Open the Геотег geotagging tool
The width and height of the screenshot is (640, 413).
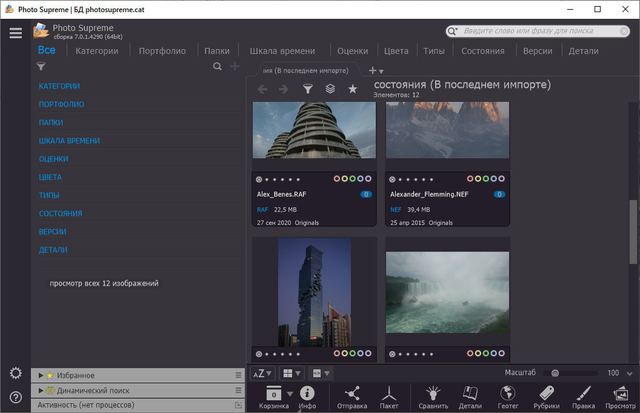pyautogui.click(x=508, y=394)
